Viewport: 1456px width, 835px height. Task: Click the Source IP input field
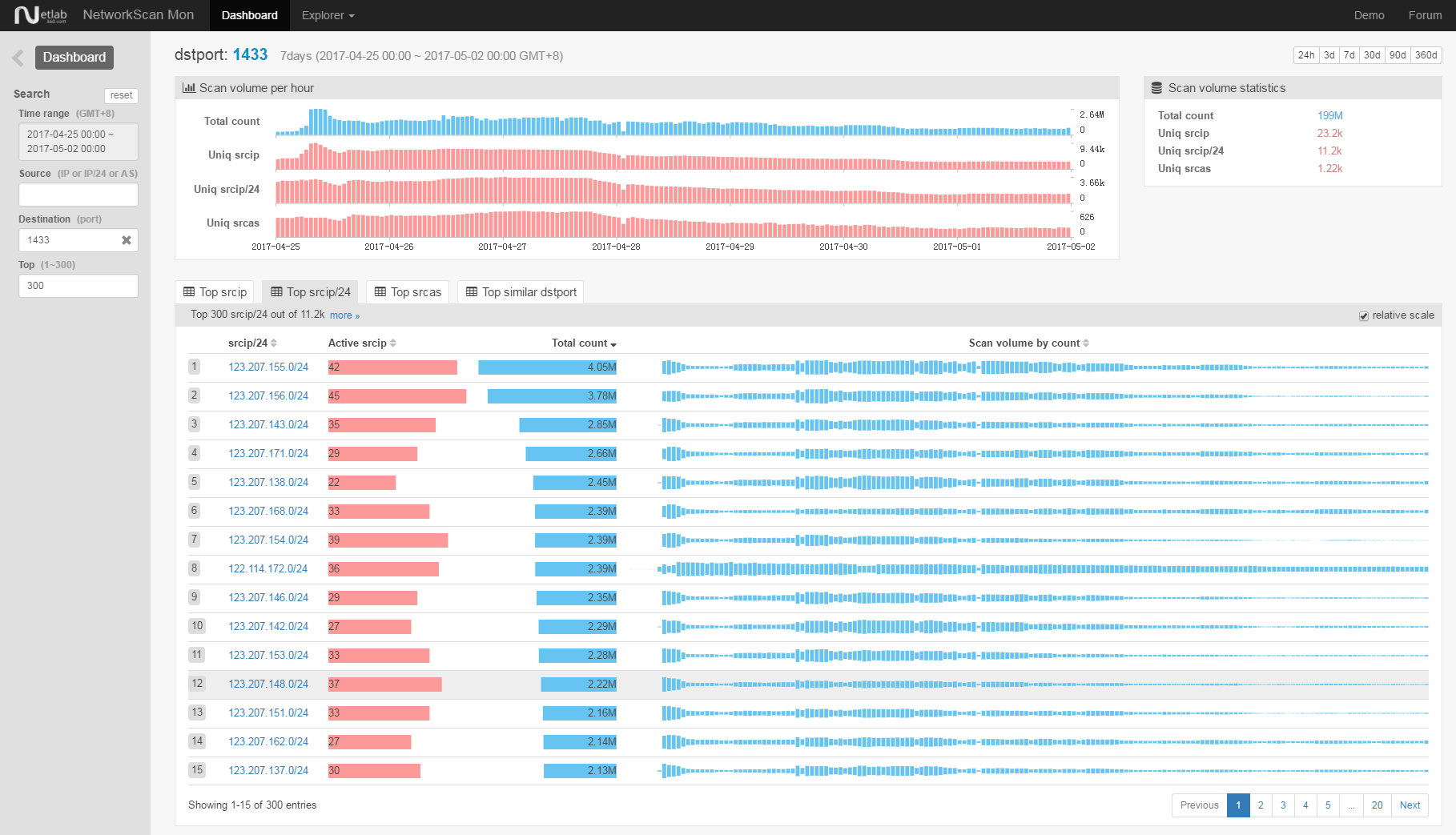[78, 195]
